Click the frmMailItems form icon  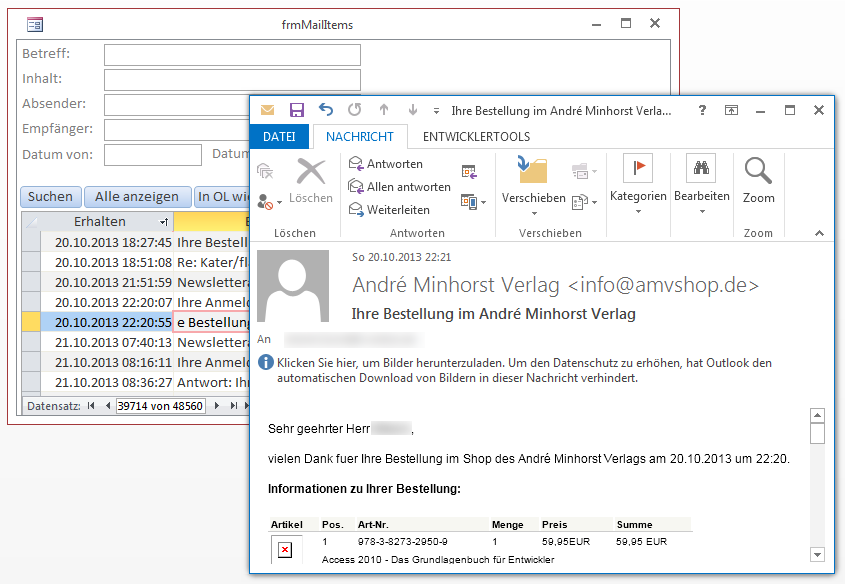click(x=35, y=24)
